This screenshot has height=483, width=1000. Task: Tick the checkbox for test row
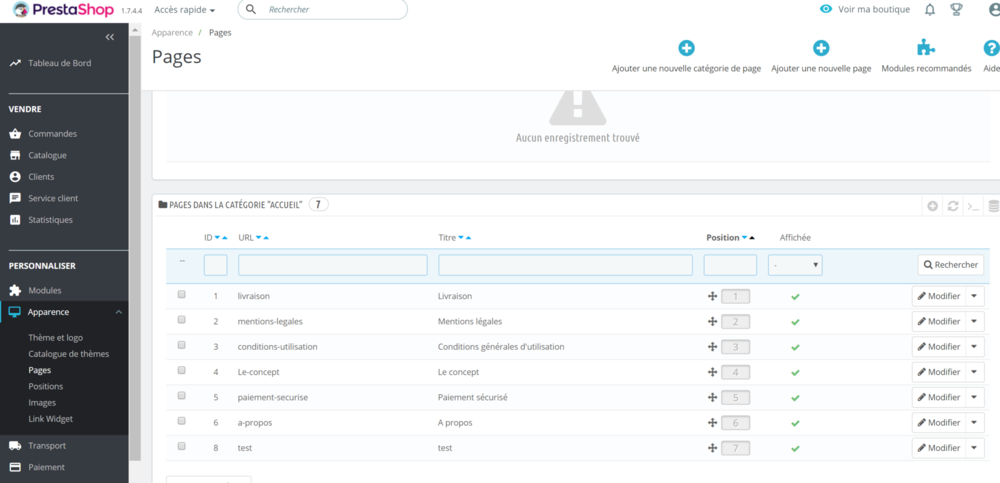(x=182, y=447)
